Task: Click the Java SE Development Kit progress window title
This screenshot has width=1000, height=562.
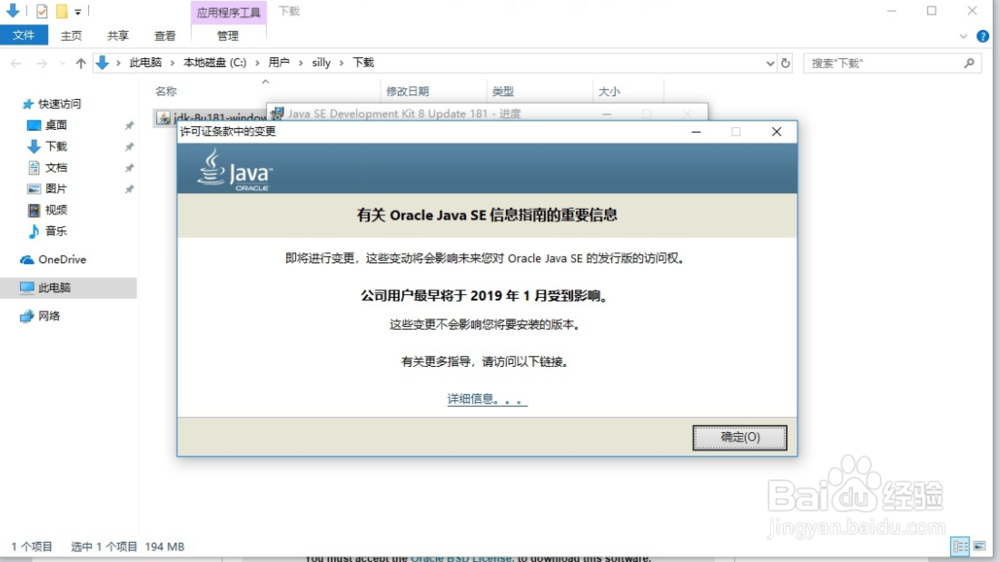Action: pyautogui.click(x=404, y=114)
